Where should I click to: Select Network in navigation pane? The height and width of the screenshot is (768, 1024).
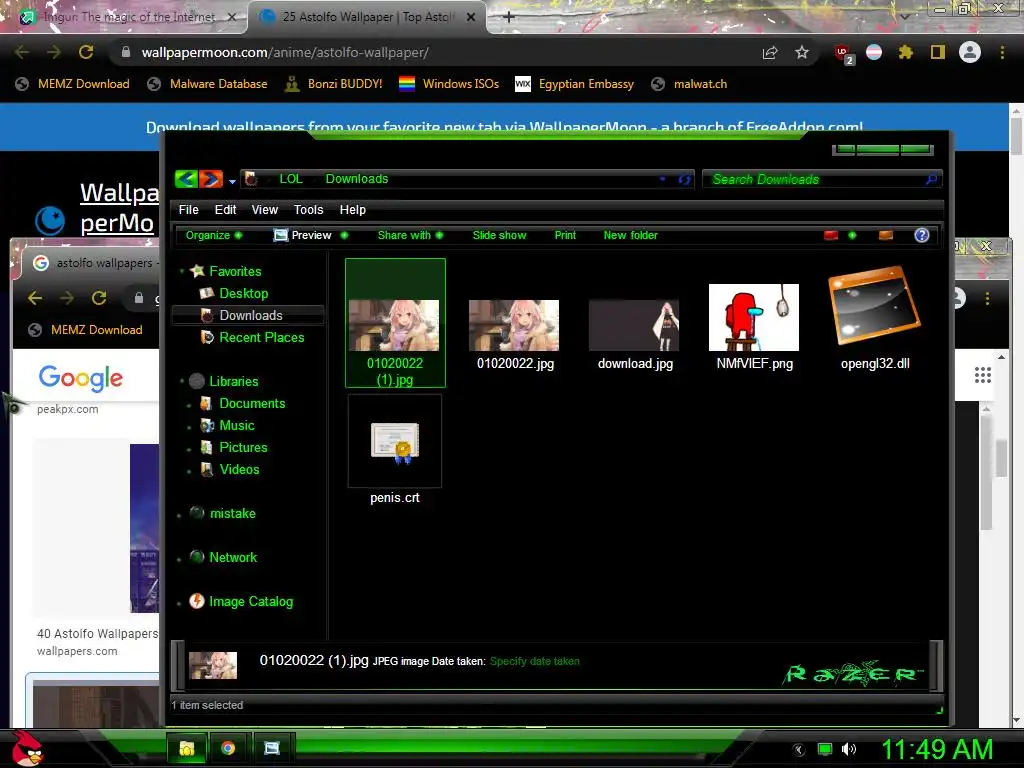tap(232, 557)
